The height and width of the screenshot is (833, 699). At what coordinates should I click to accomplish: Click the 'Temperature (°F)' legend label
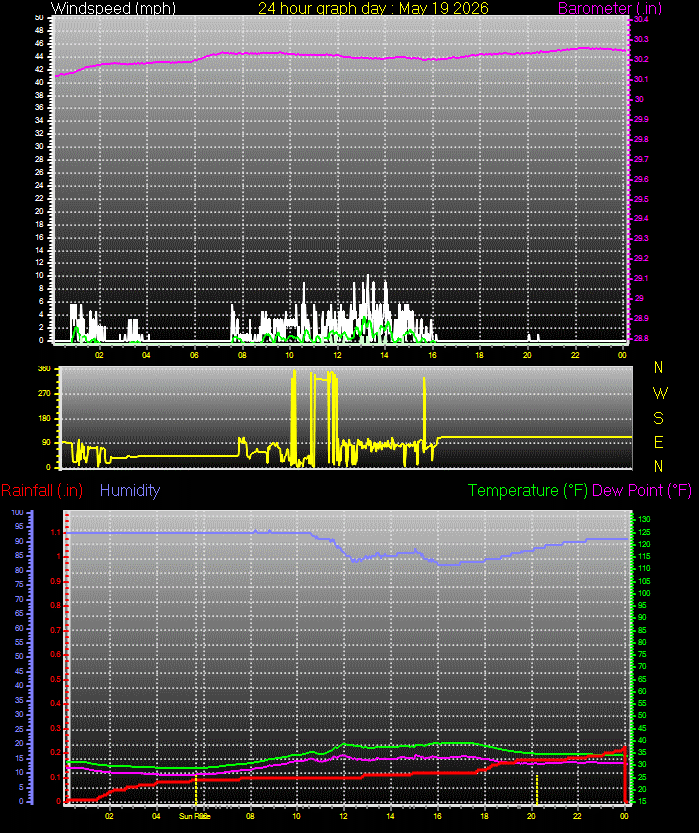point(527,490)
